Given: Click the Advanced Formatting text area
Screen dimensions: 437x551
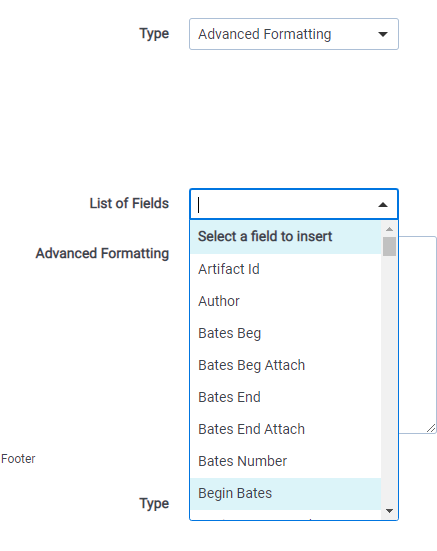Looking at the screenshot, I should point(418,335).
